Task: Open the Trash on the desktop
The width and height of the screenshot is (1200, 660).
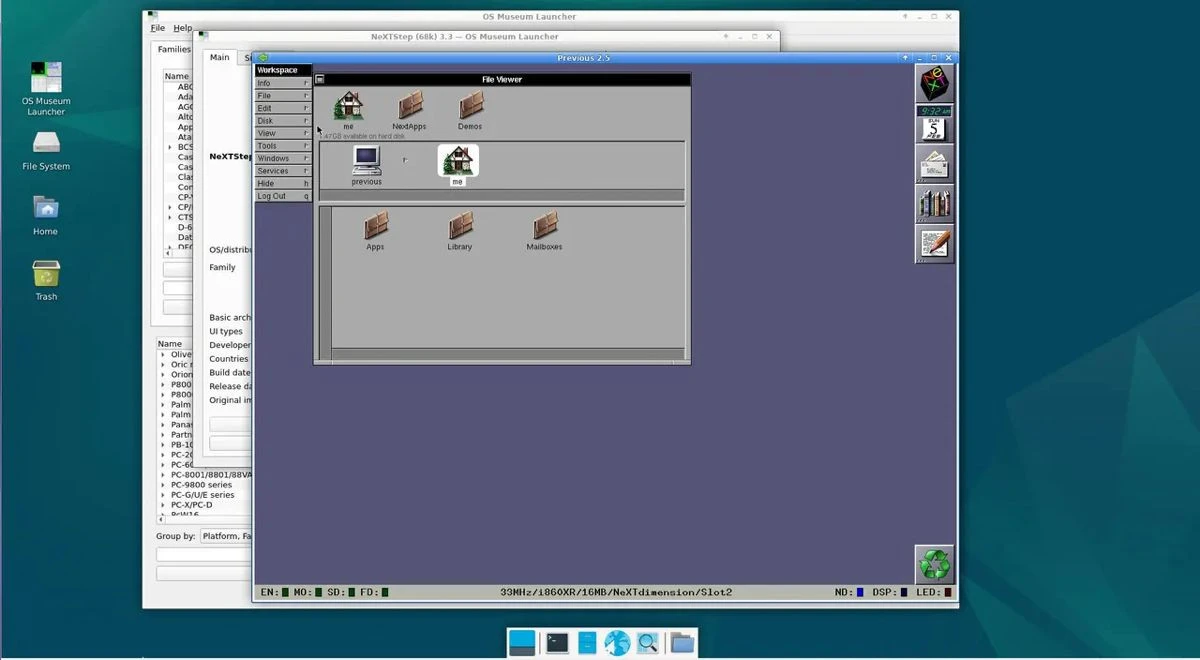Action: (x=46, y=280)
